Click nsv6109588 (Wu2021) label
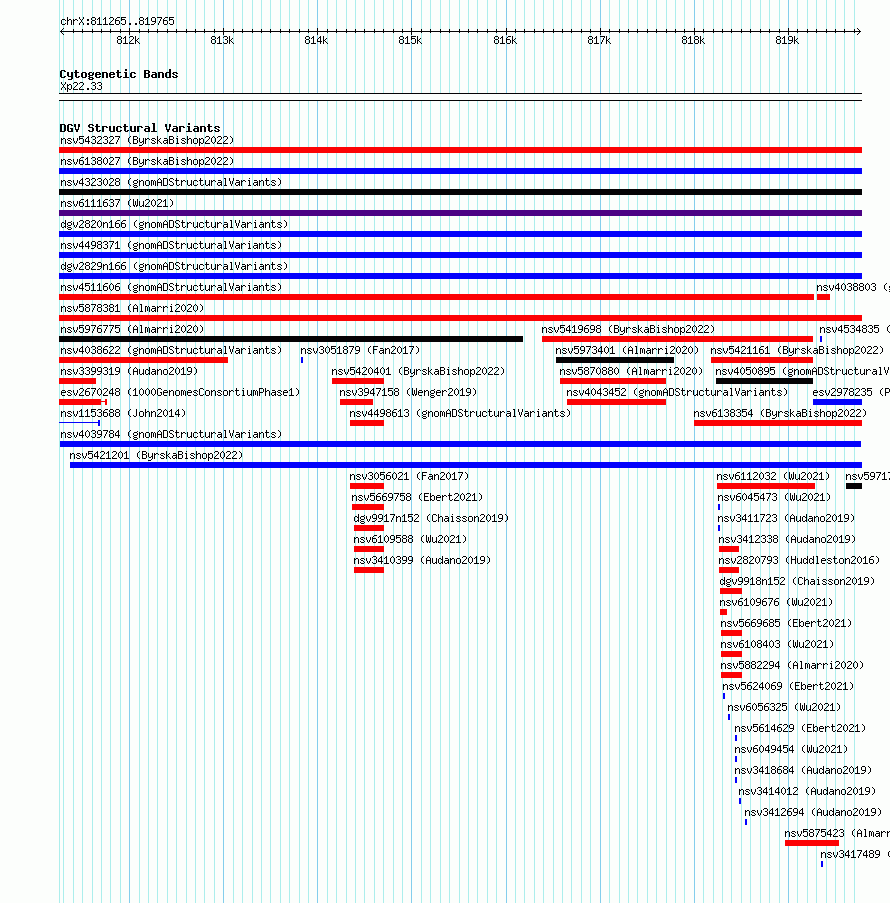The height and width of the screenshot is (903, 890). tap(410, 540)
